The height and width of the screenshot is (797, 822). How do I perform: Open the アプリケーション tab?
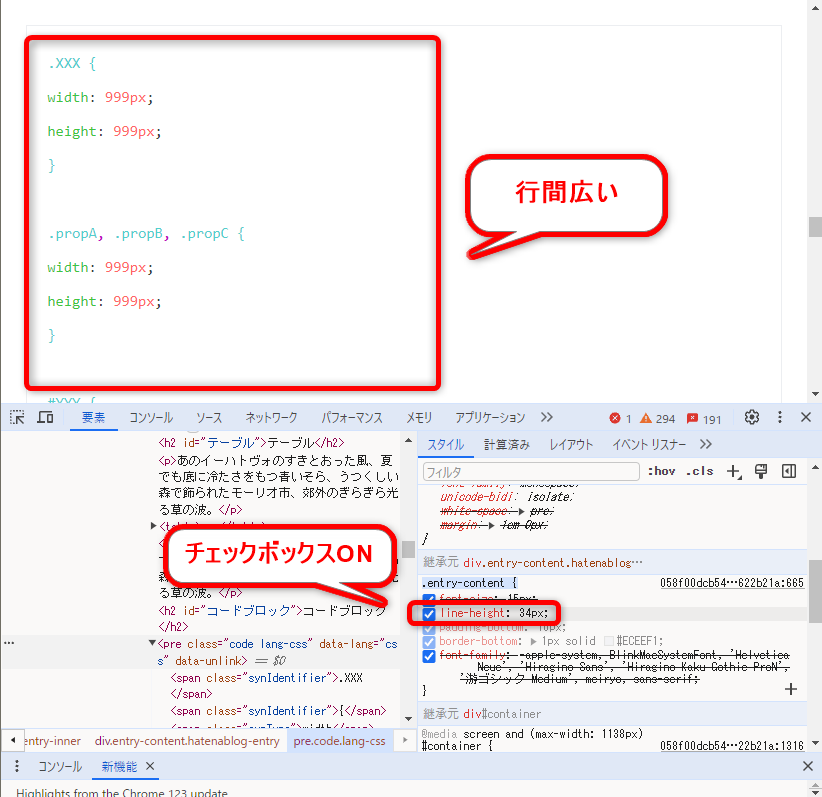(x=490, y=417)
